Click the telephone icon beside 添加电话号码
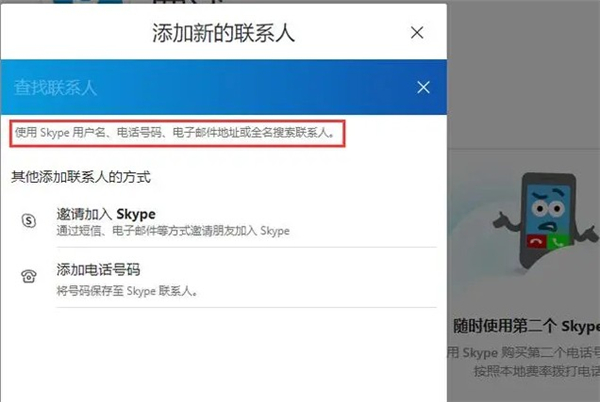This screenshot has width=600, height=402. pos(29,276)
